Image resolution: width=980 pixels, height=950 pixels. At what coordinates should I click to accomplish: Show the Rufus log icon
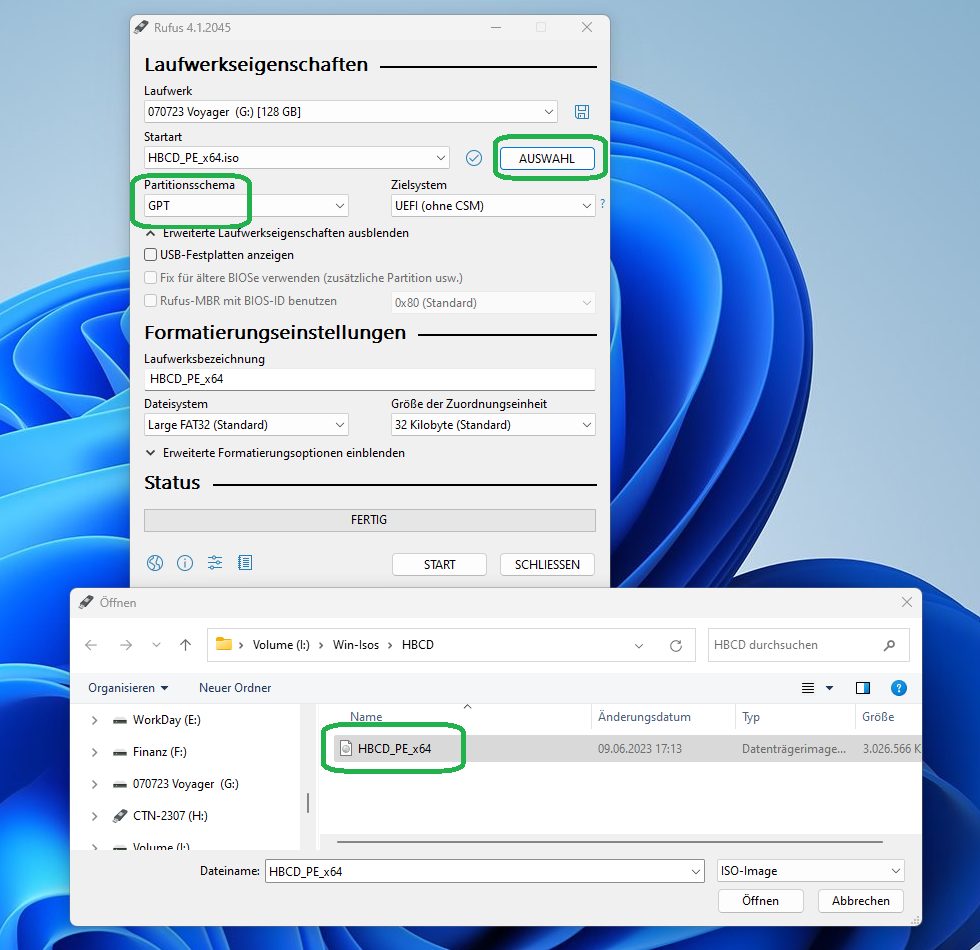(x=245, y=562)
